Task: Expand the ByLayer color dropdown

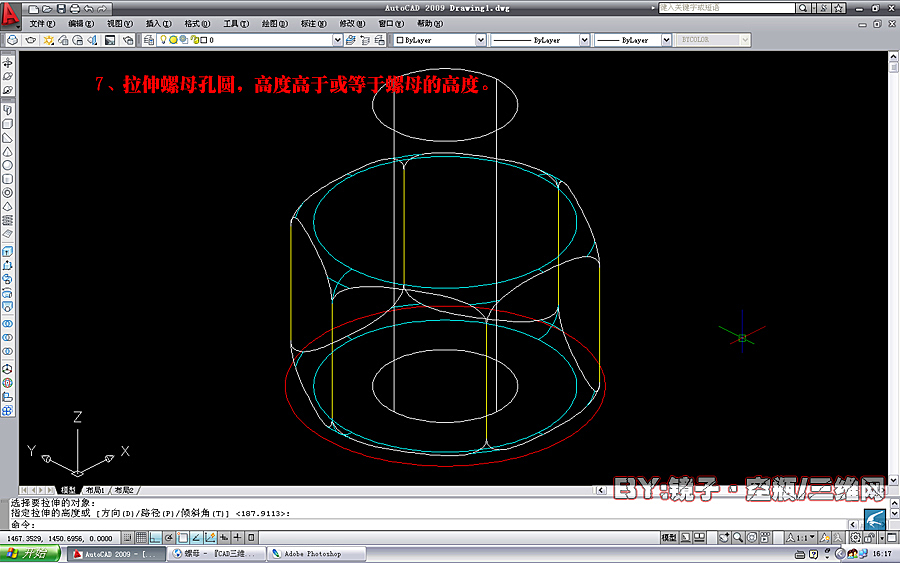Action: pos(480,40)
